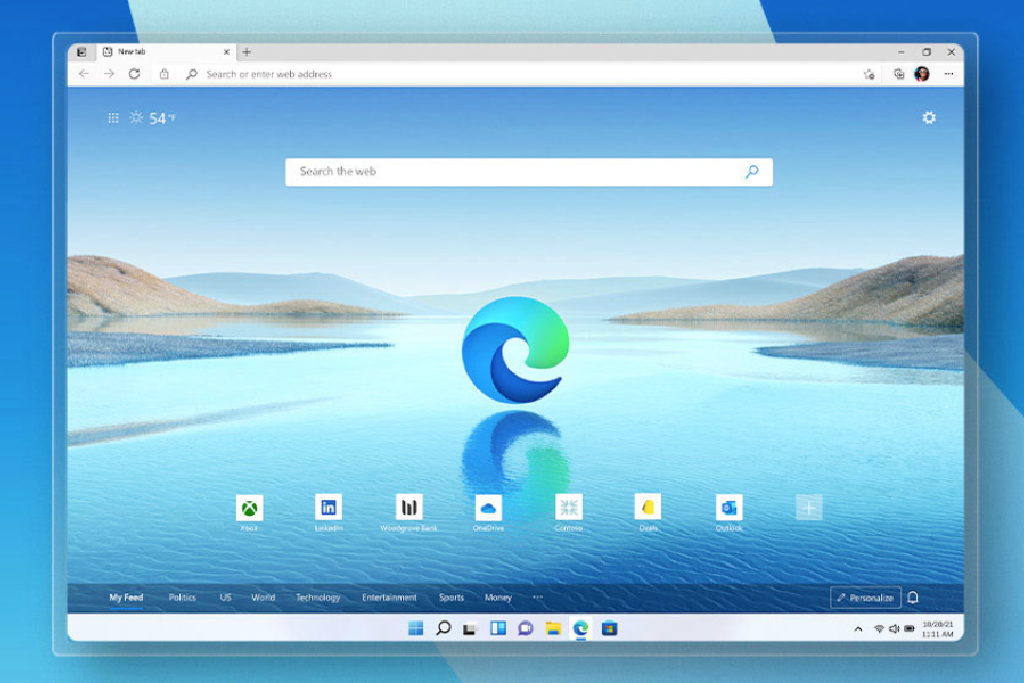Open Widgets on the taskbar
Image resolution: width=1024 pixels, height=683 pixels.
pos(498,628)
